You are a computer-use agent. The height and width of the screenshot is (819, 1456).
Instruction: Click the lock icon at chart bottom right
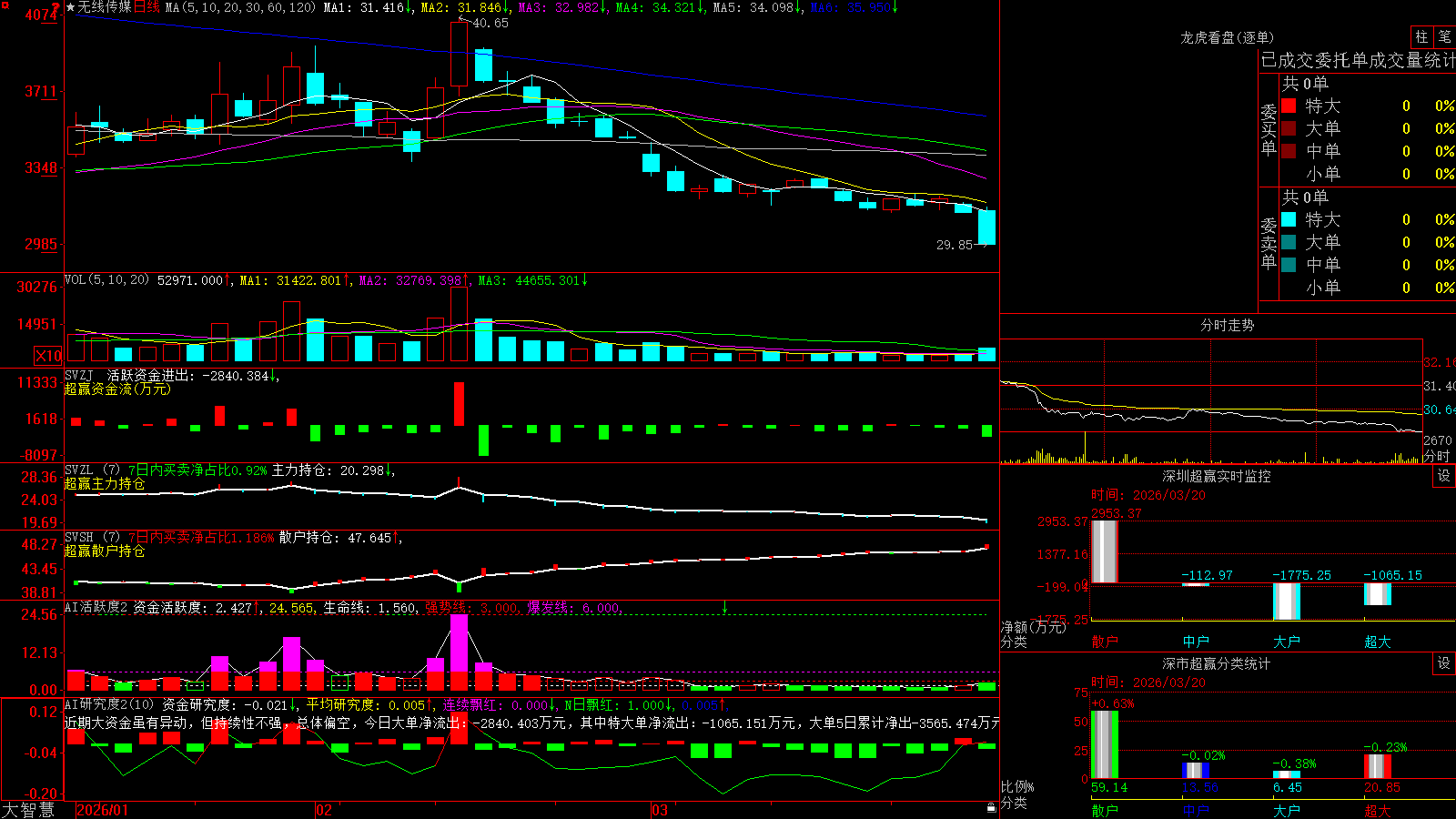pyautogui.click(x=991, y=807)
